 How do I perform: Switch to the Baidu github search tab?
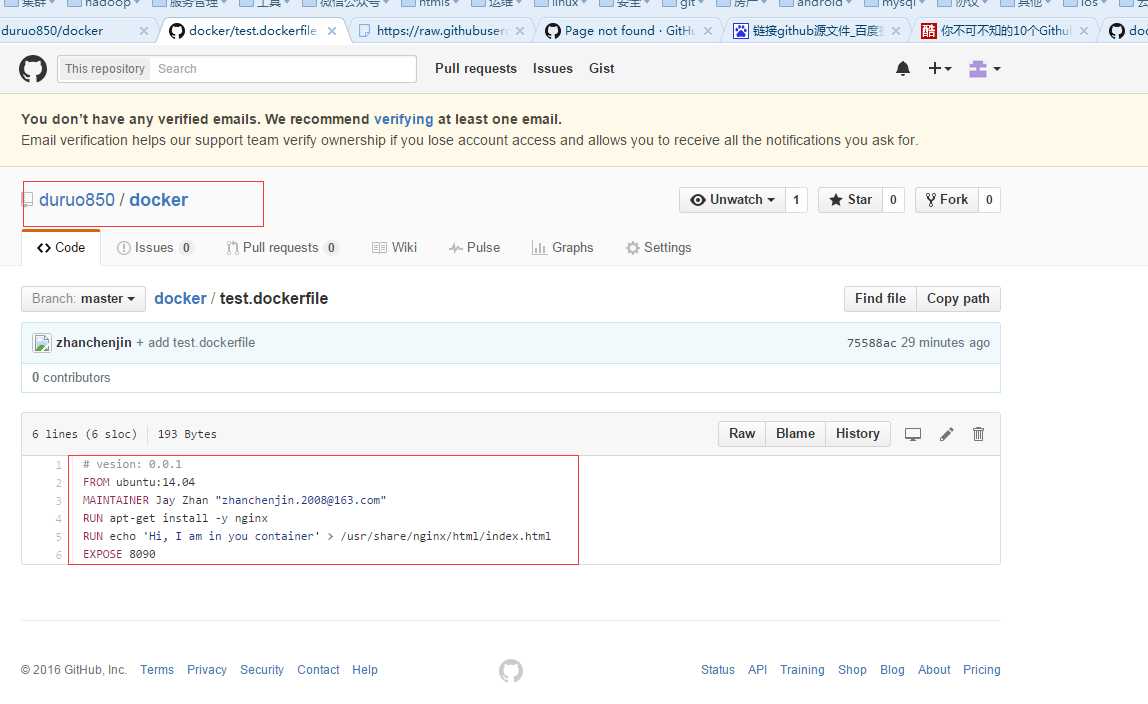816,31
